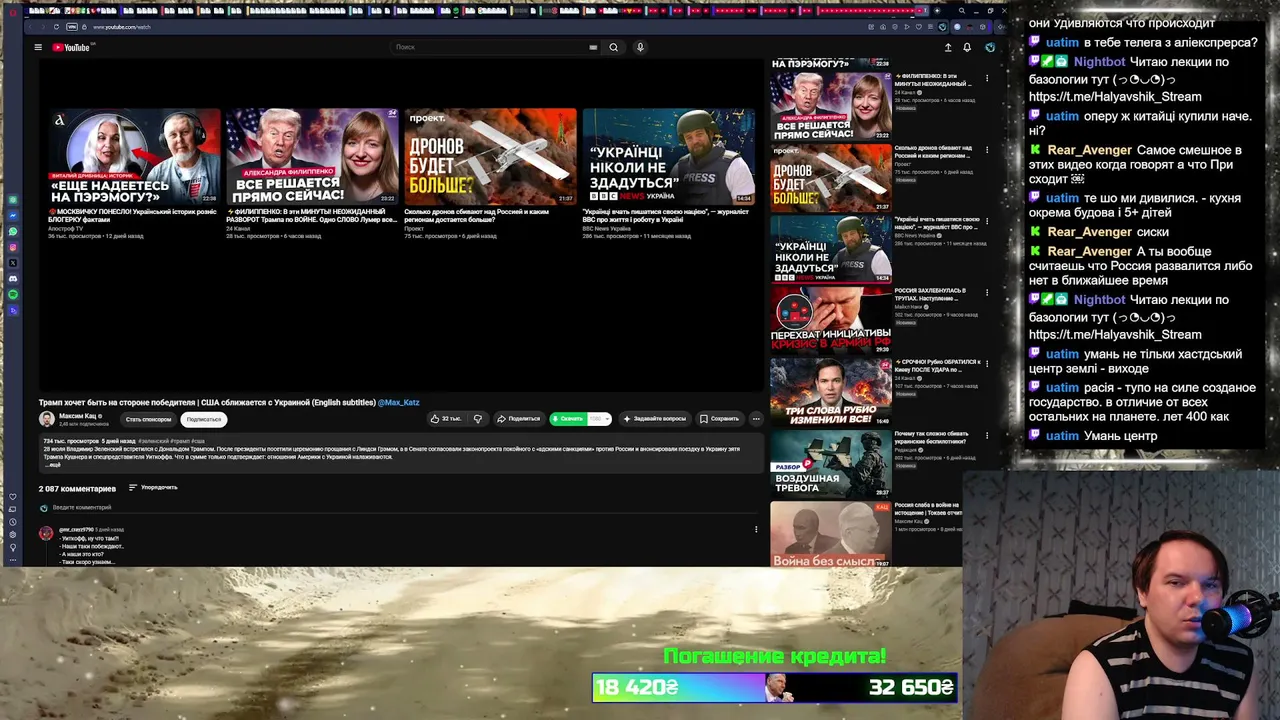1280x720 pixels.
Task: Open Spotify in the Opera sidebar
Action: (13, 295)
